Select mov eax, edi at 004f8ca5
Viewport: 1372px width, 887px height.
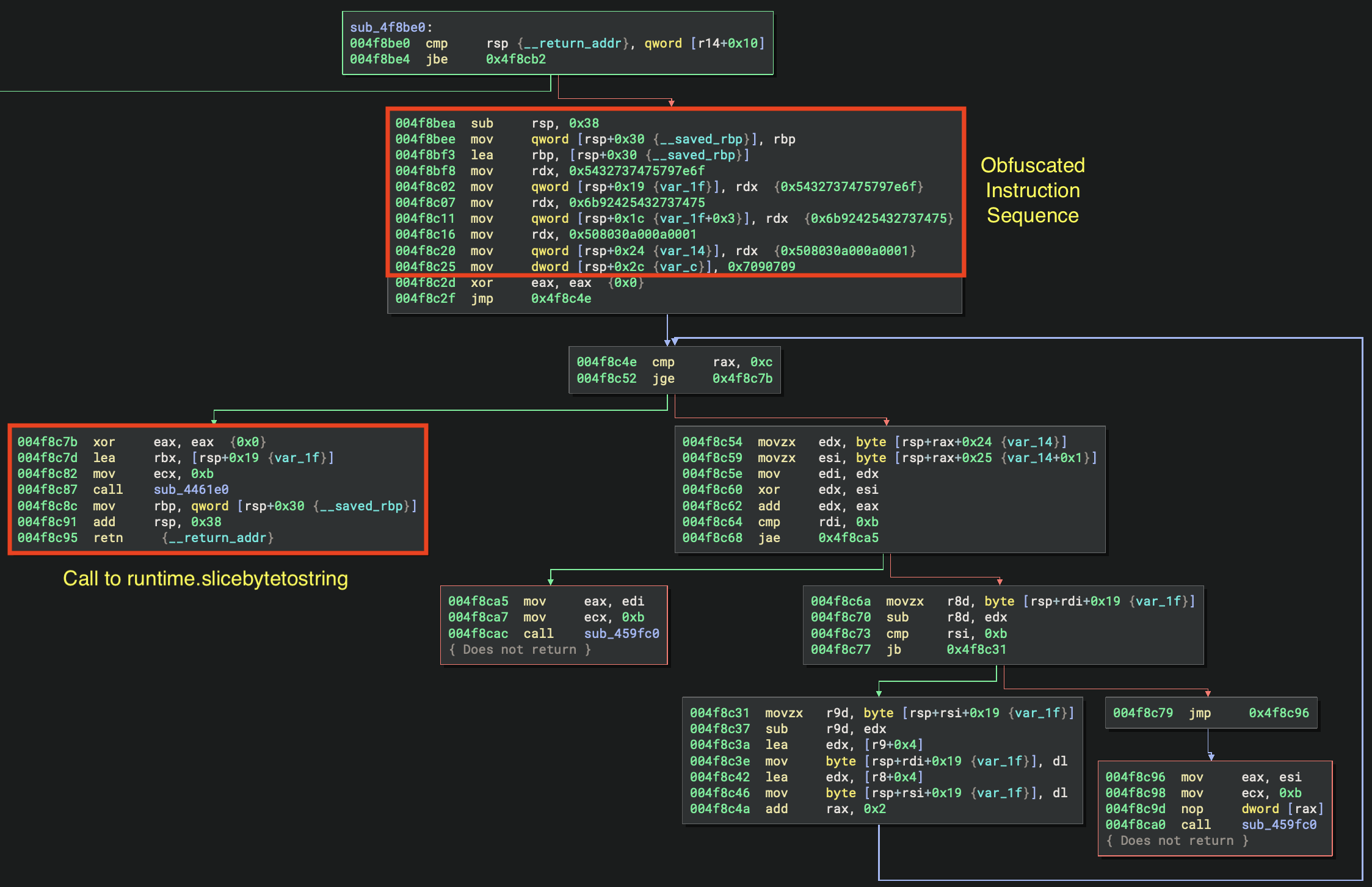click(546, 601)
